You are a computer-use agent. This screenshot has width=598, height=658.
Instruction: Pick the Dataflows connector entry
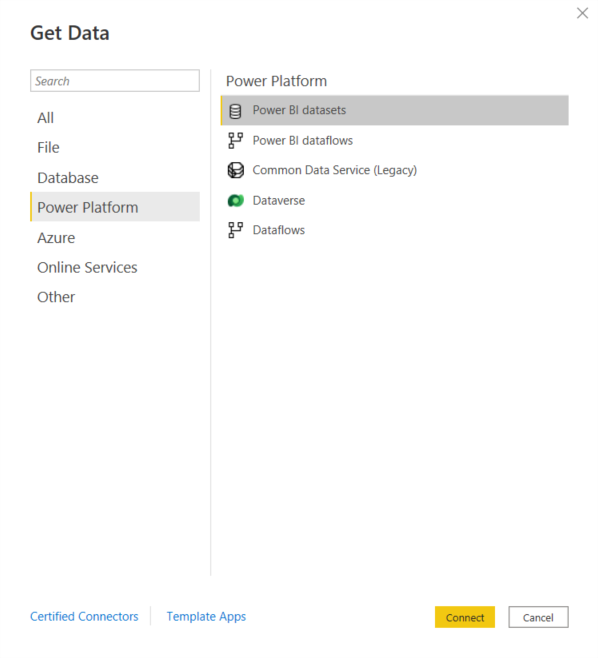(x=394, y=230)
